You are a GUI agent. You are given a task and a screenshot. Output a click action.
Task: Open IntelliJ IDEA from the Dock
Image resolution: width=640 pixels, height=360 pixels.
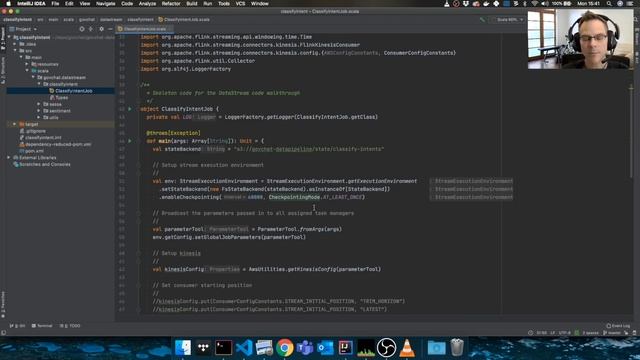(x=345, y=348)
